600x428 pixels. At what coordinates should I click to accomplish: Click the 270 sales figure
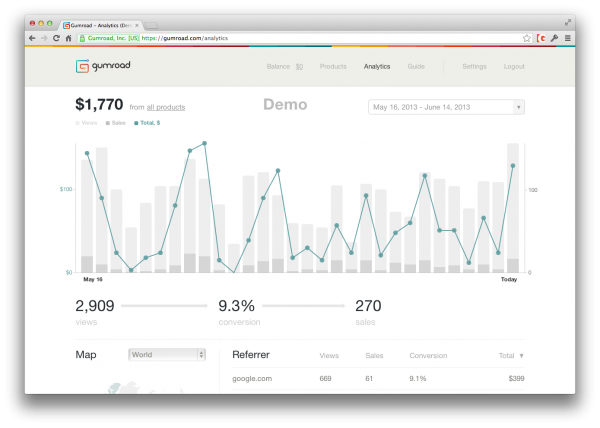tap(368, 306)
